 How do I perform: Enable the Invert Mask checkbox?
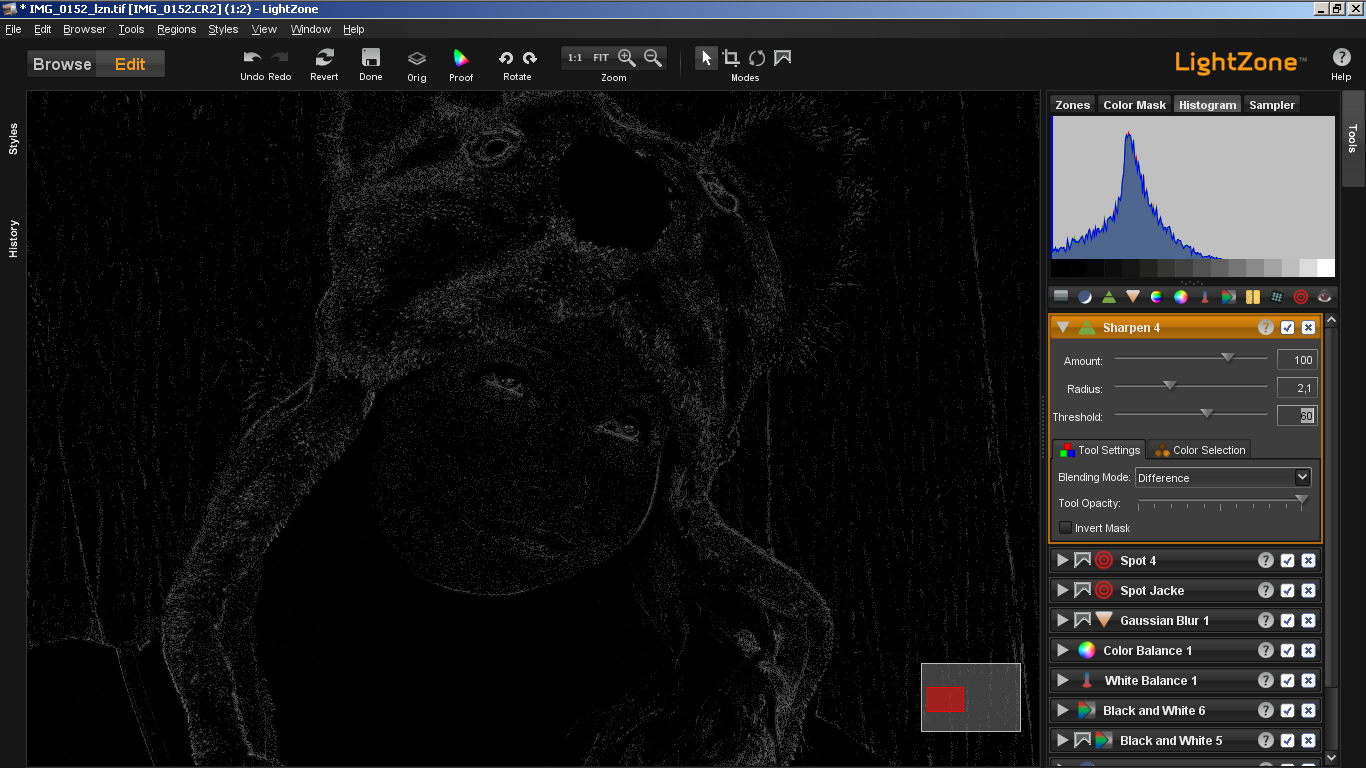click(1066, 528)
